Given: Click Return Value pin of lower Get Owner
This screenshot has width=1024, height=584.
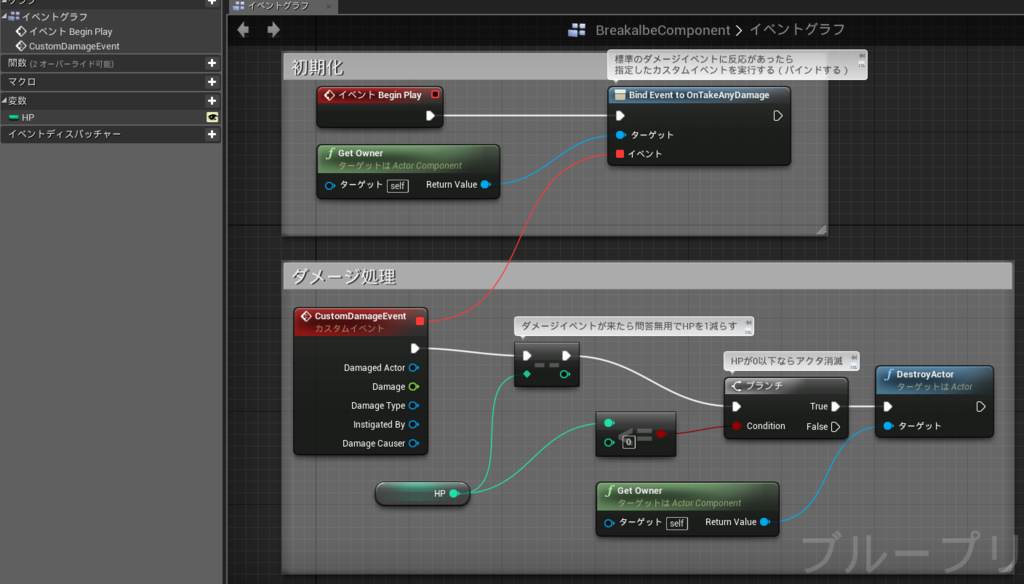Looking at the screenshot, I should tap(765, 522).
